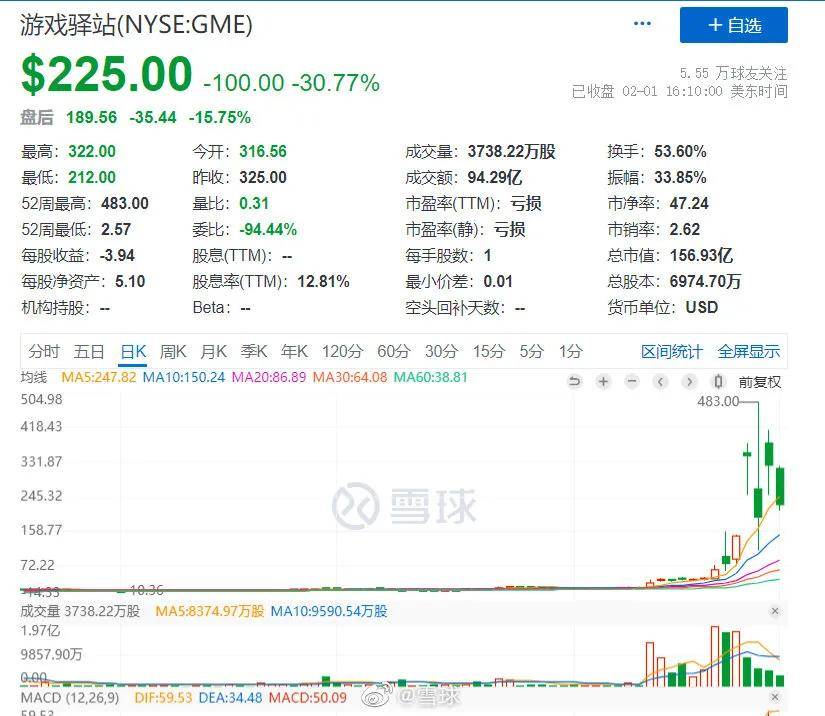This screenshot has height=716, width=825.
Task: Click the 自选 add-to-watchlist button
Action: click(734, 25)
